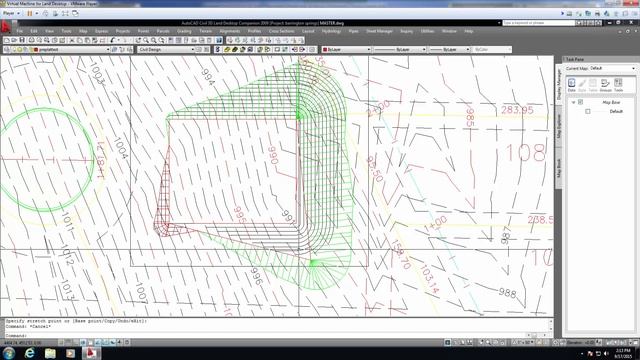Viewport: 640px width, 360px height.
Task: Click the Paste clipboard icon
Action: (x=87, y=40)
